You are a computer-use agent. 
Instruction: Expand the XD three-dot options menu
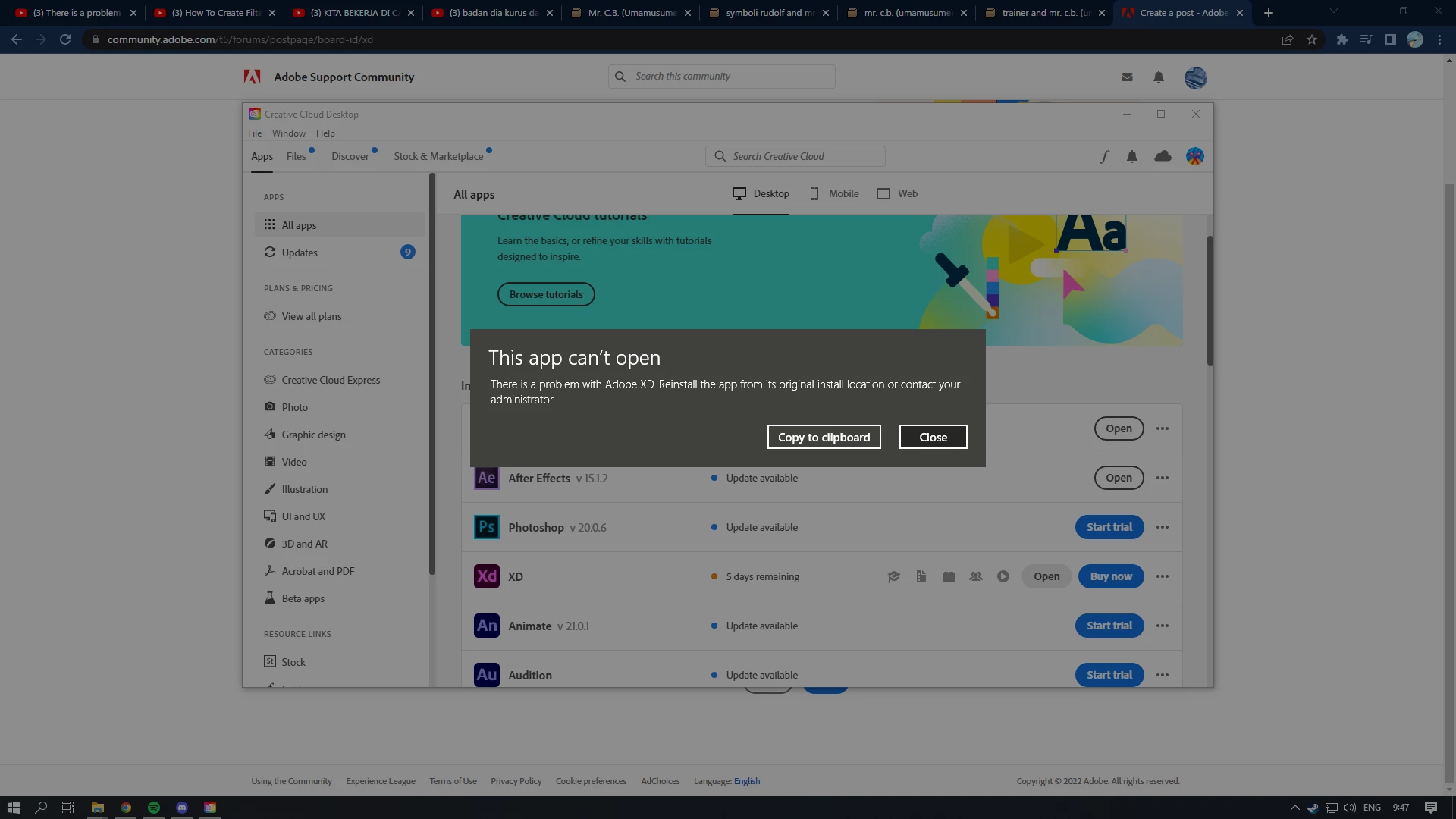(x=1163, y=576)
